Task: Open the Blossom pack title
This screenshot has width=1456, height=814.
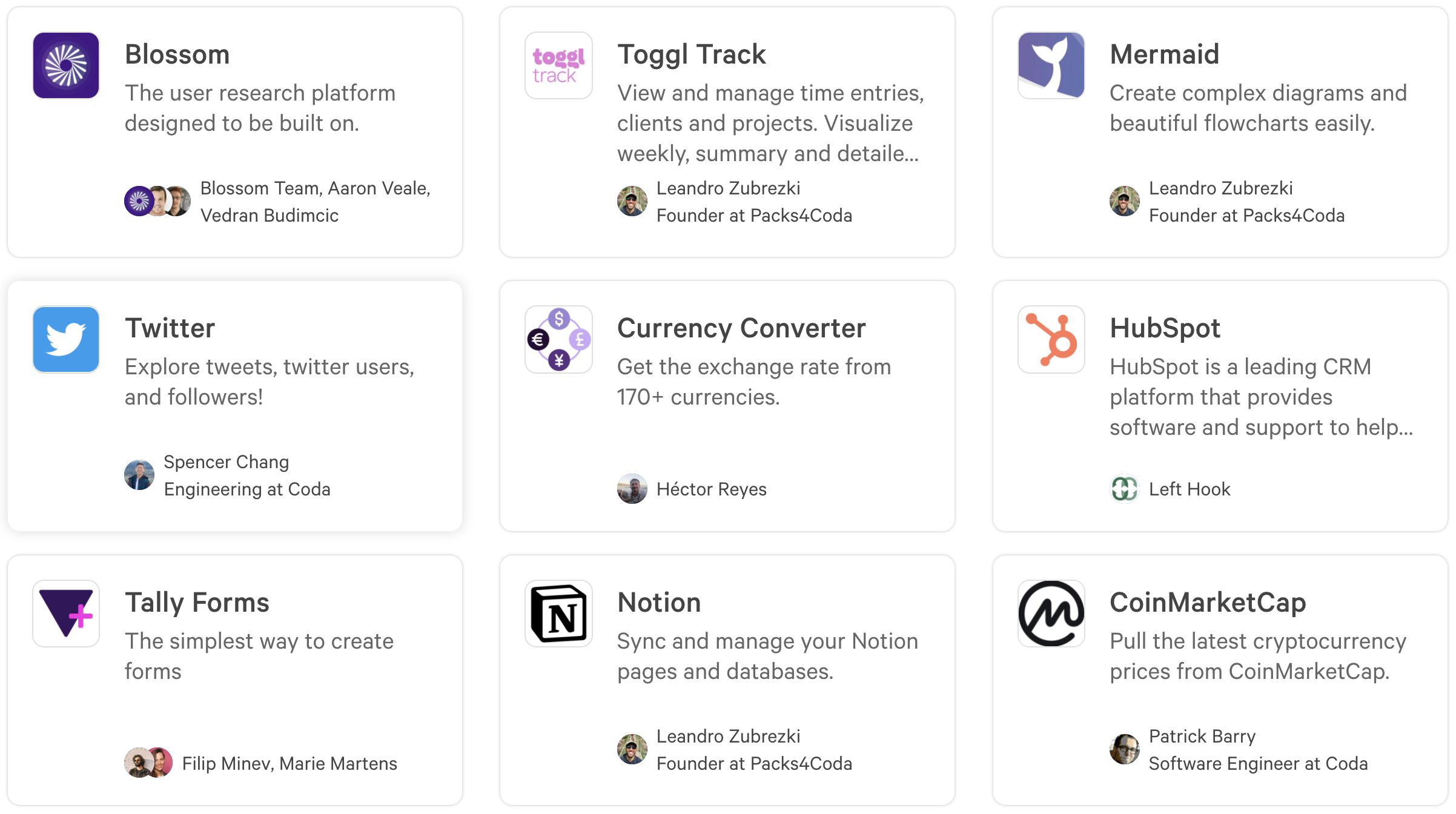Action: [177, 55]
